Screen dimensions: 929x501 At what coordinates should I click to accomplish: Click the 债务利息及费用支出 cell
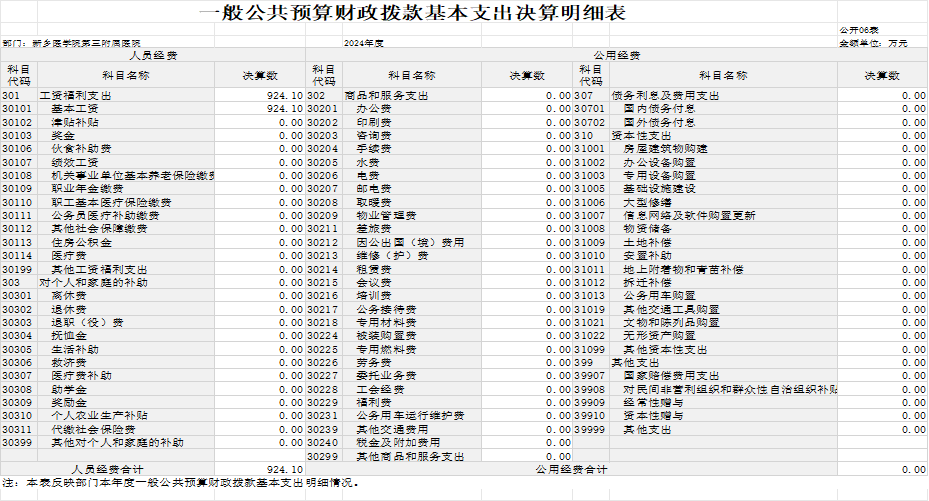[665, 95]
